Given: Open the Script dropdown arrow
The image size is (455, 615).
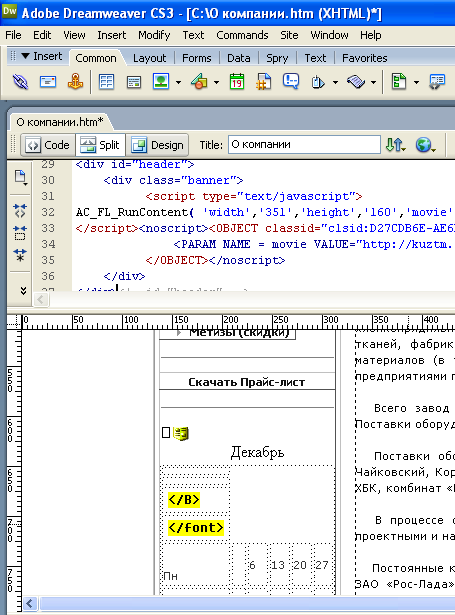Looking at the screenshot, I should (373, 82).
